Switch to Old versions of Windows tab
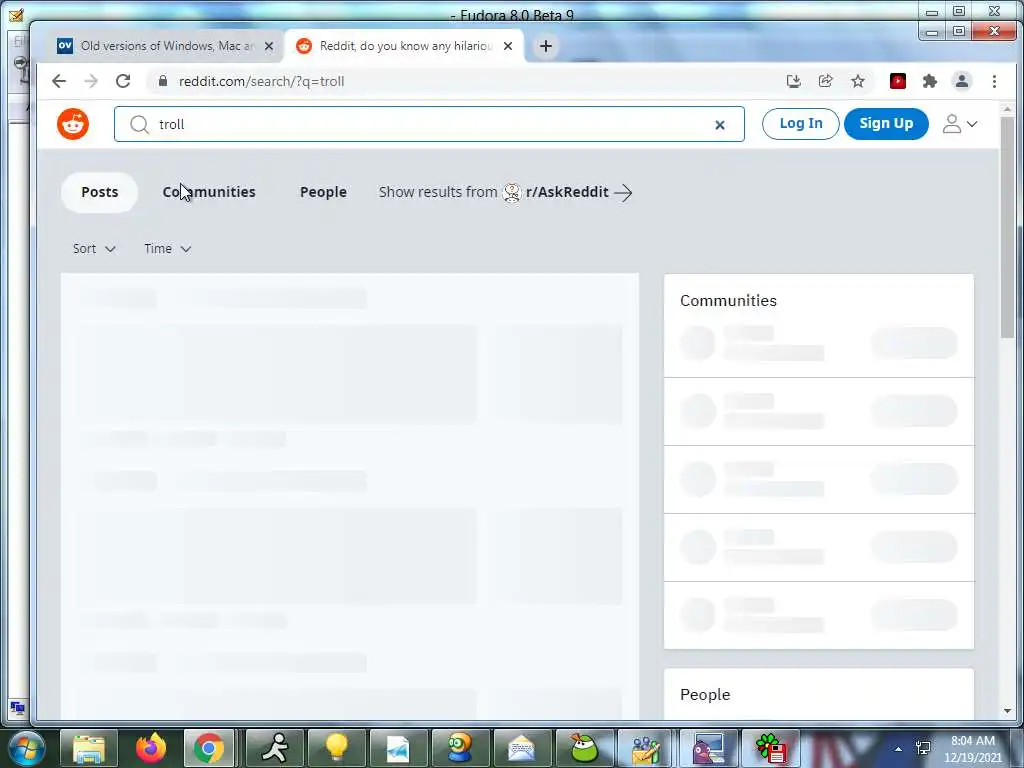 click(167, 46)
